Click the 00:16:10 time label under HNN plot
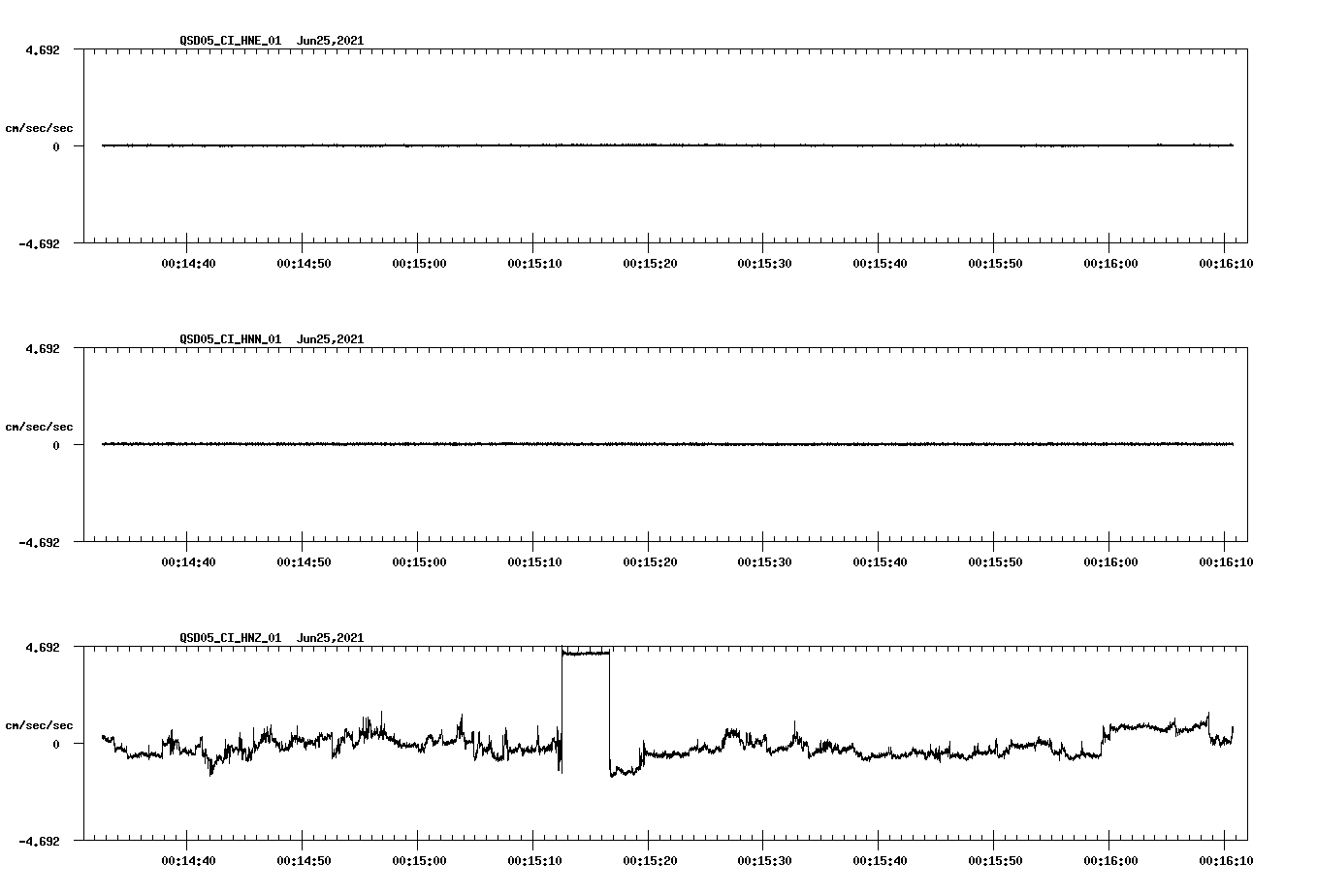The height and width of the screenshot is (896, 1317). [1226, 561]
